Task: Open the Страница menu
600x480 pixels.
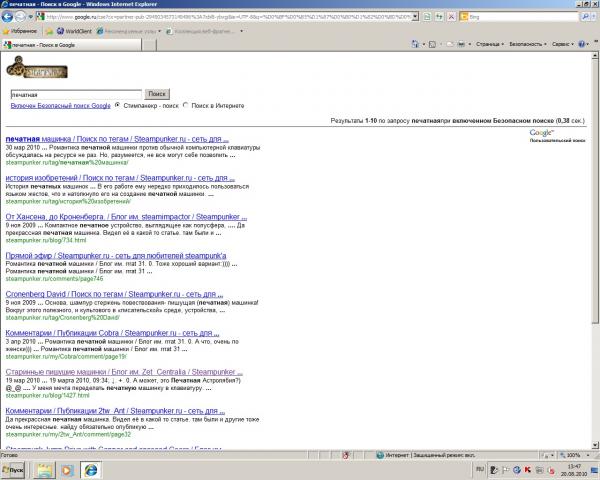Action: [x=490, y=44]
